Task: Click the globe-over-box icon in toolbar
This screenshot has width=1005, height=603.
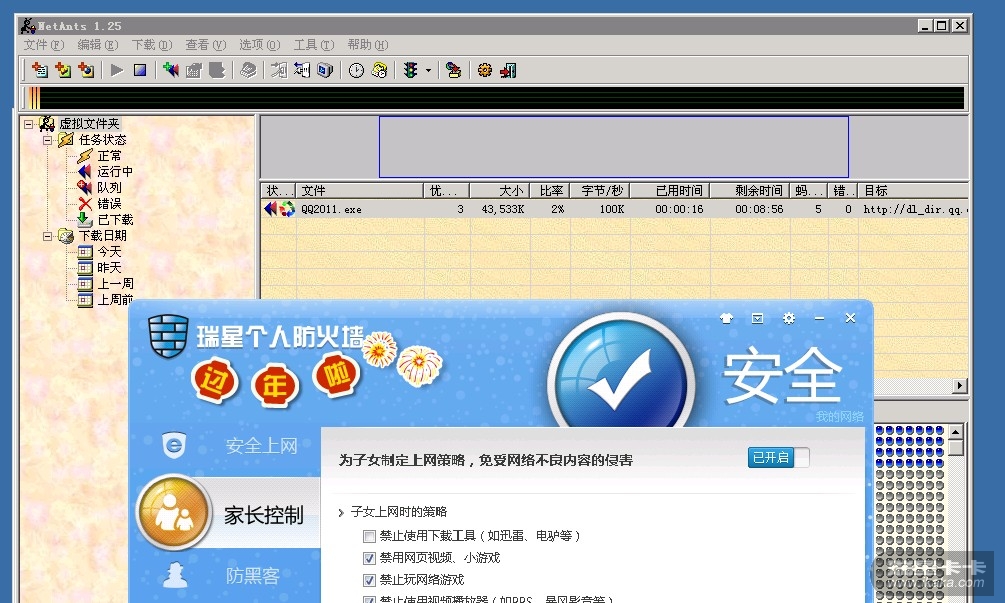Action: (x=453, y=70)
